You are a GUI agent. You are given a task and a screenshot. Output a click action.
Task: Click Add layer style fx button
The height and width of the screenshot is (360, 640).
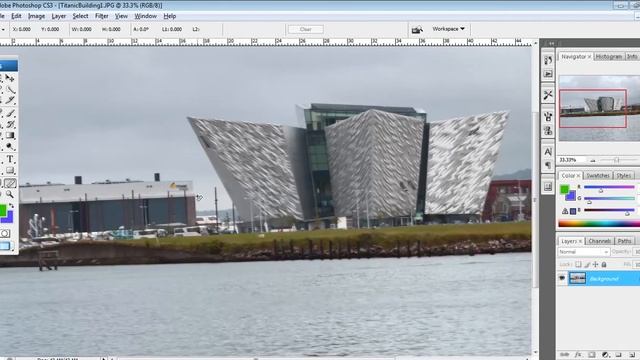point(578,355)
